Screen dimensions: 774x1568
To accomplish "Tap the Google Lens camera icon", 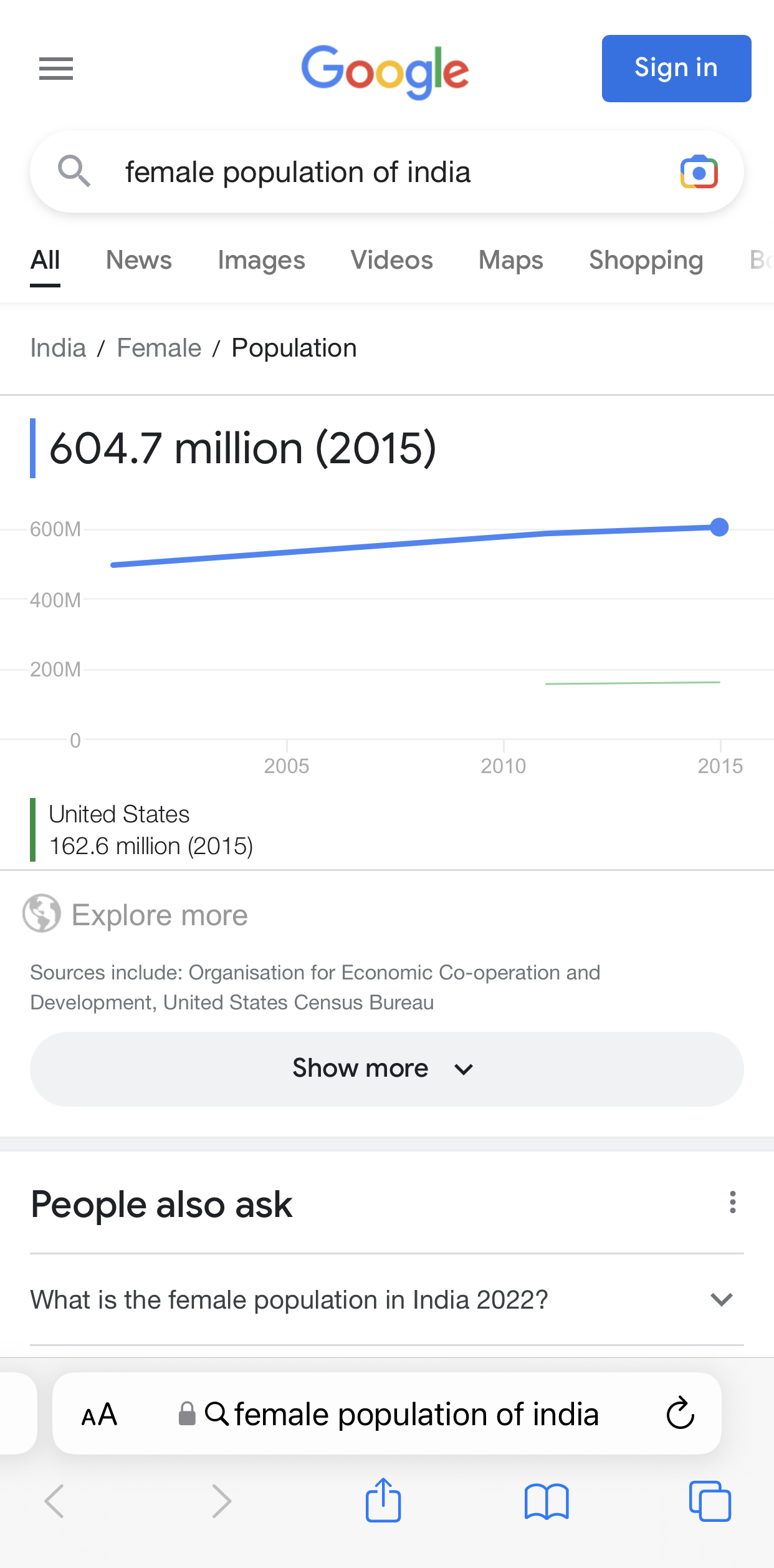I will pos(699,172).
